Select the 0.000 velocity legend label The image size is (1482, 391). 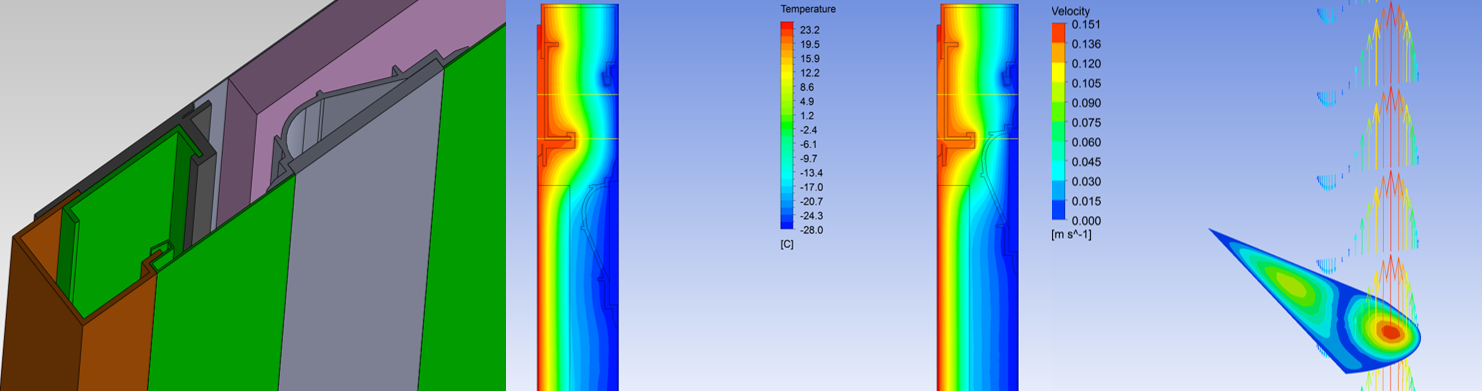tap(1086, 220)
